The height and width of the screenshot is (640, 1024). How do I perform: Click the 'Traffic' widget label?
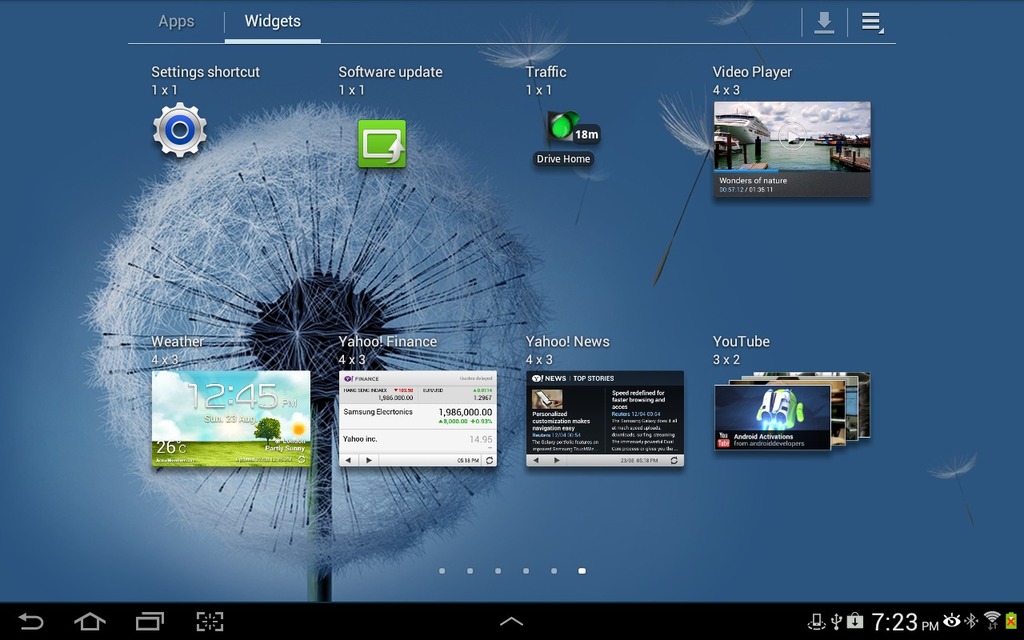(x=546, y=72)
